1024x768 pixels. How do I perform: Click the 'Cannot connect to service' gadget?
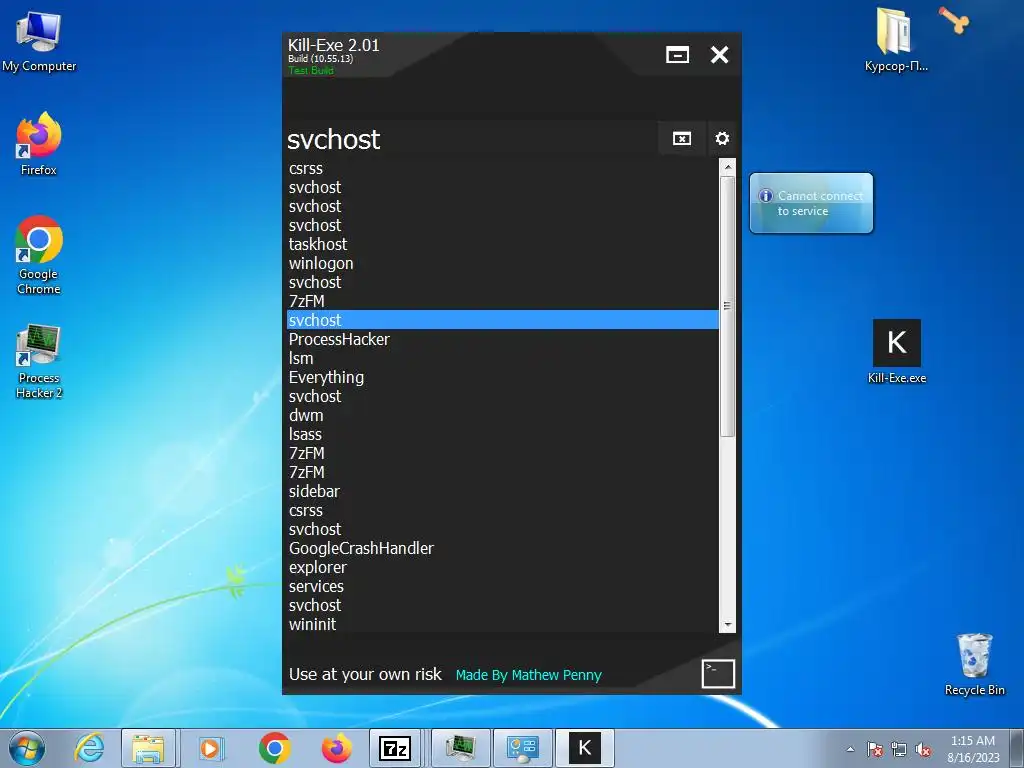(811, 203)
